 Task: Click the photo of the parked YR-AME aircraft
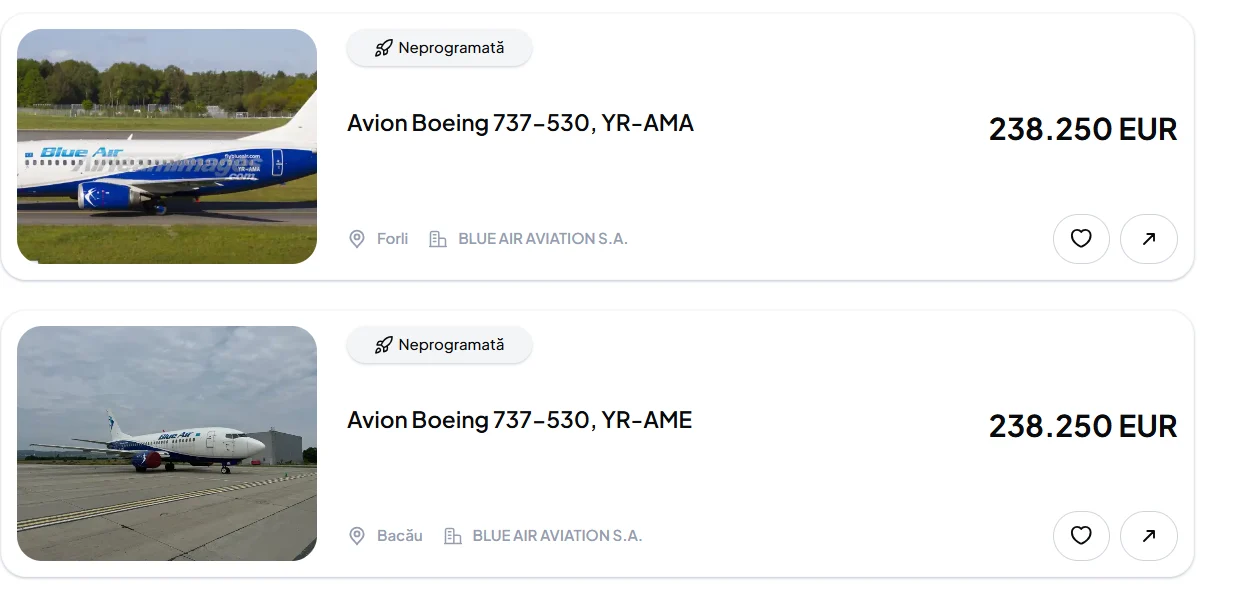click(x=167, y=443)
